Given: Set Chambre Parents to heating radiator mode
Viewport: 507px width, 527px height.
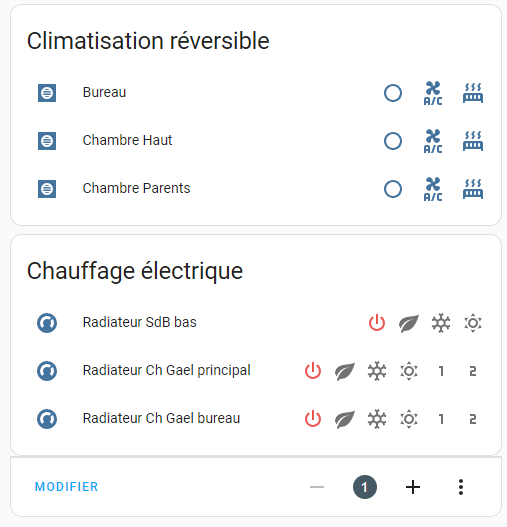Looking at the screenshot, I should [x=473, y=189].
